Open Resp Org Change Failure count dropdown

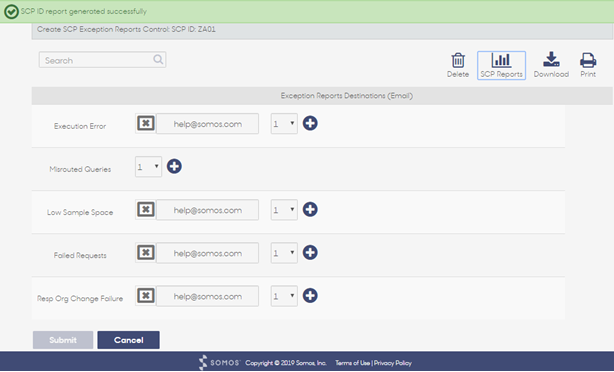coord(284,296)
